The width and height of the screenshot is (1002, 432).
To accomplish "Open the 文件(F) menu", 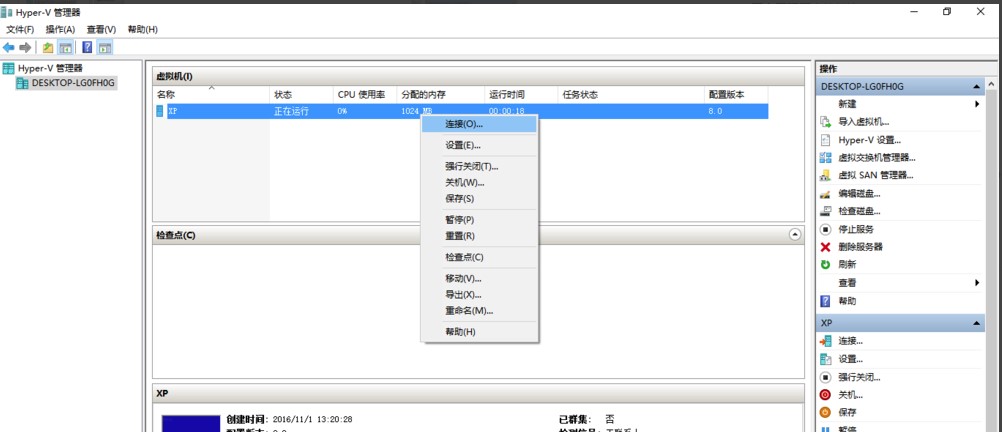I will (x=20, y=29).
